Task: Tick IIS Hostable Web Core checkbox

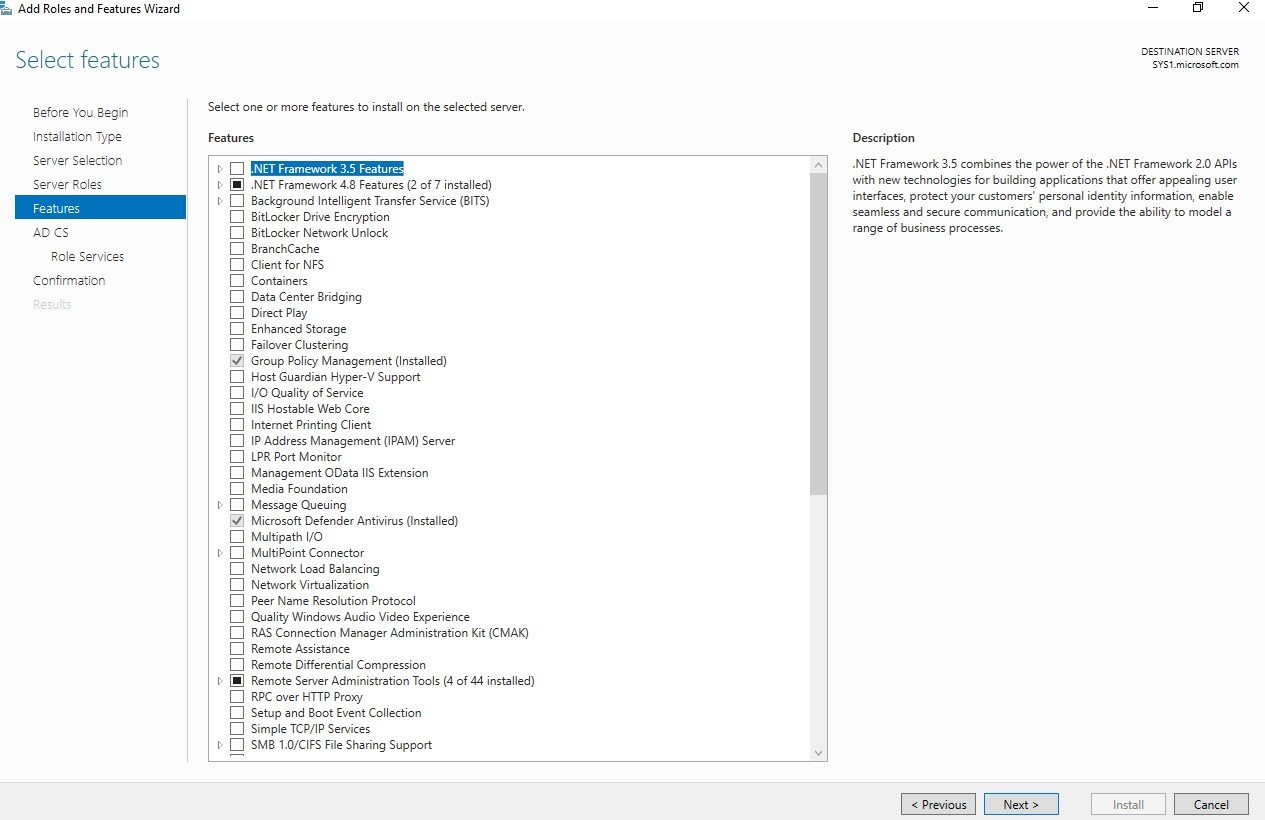Action: [x=237, y=409]
